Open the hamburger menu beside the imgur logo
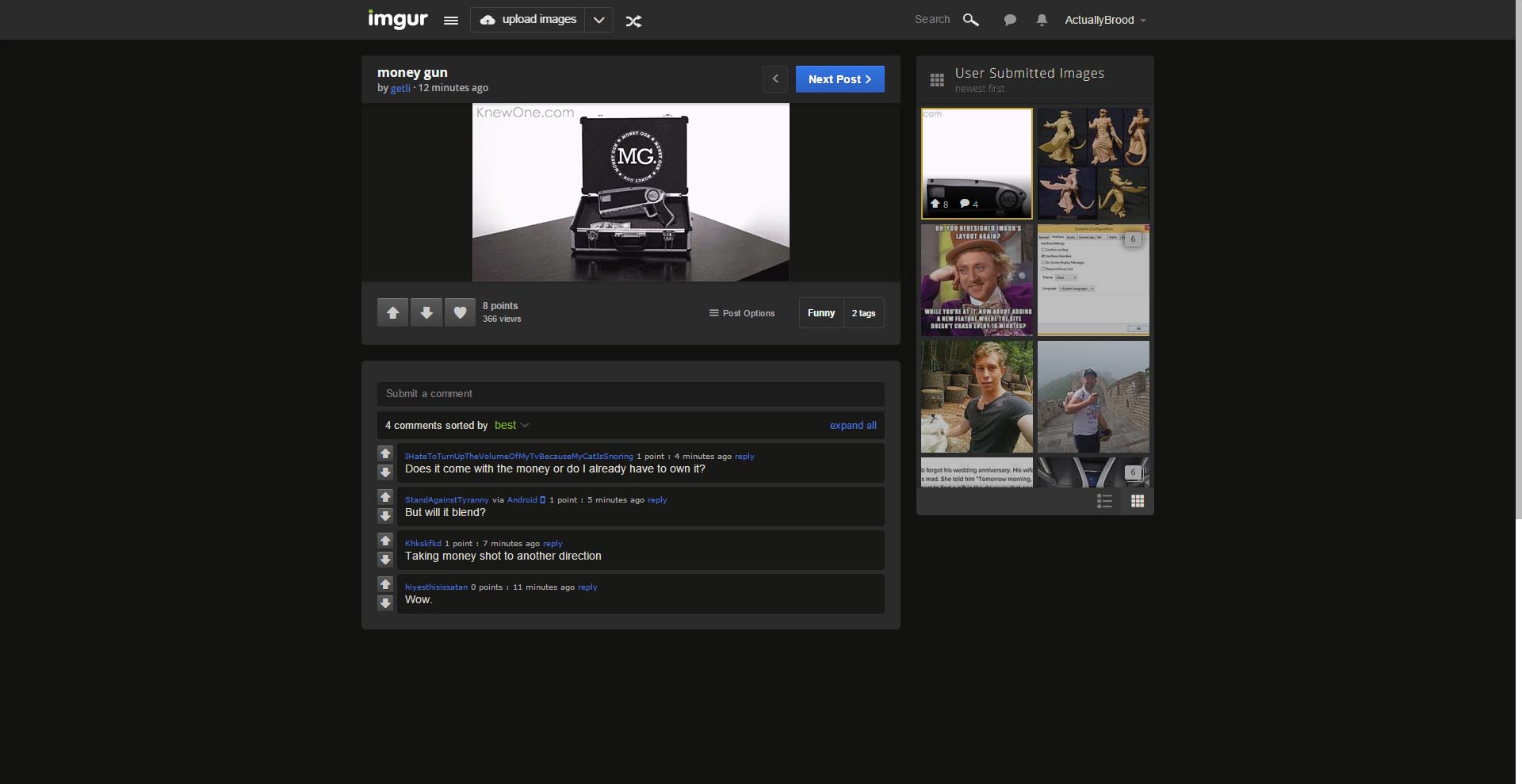Viewport: 1522px width, 784px height. tap(450, 21)
